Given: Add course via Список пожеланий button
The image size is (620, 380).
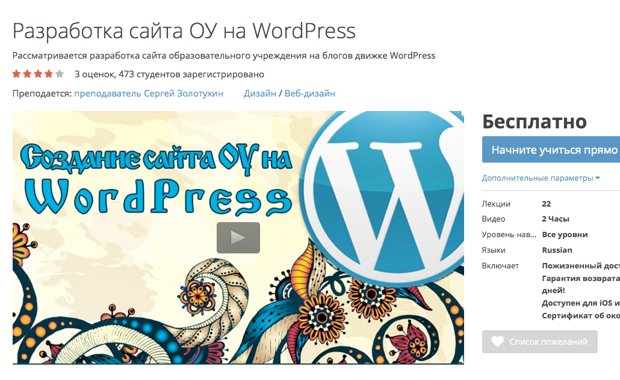Looking at the screenshot, I should point(540,342).
